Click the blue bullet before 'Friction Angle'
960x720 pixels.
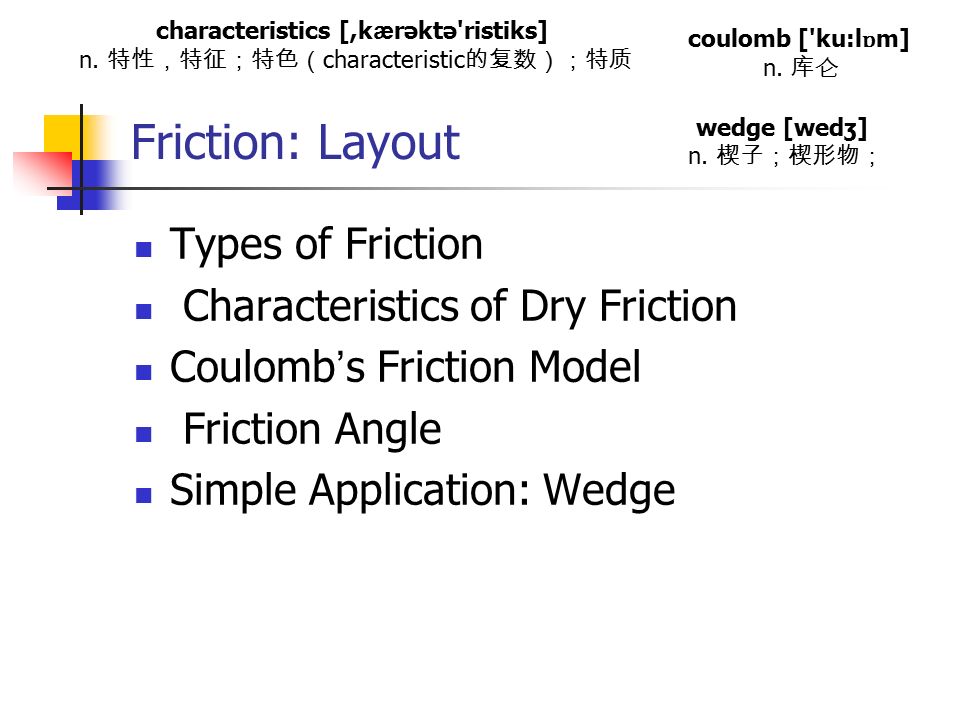tap(144, 434)
